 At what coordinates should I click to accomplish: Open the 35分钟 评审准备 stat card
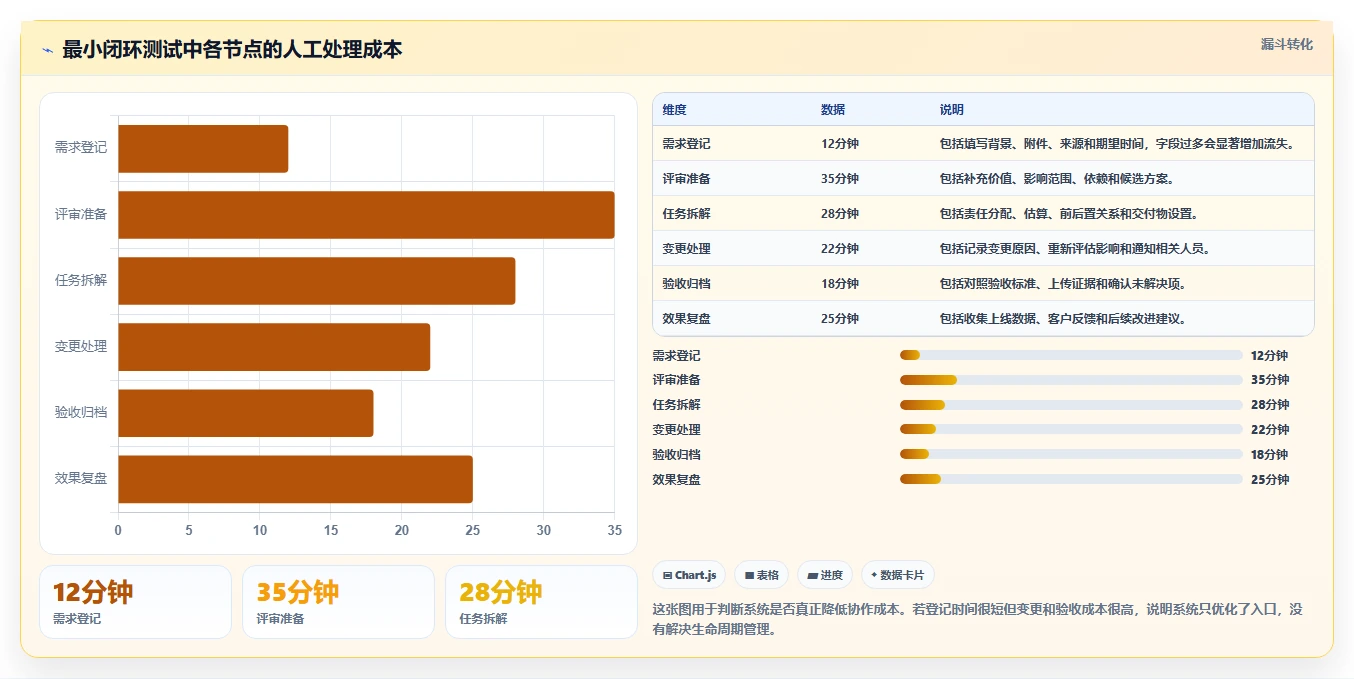[338, 602]
